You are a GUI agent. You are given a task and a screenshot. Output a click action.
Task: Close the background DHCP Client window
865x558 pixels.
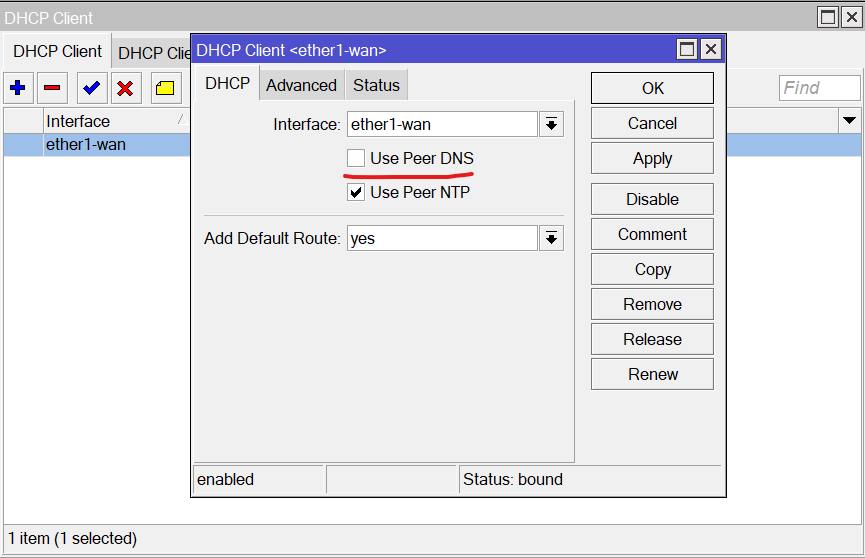(x=852, y=17)
